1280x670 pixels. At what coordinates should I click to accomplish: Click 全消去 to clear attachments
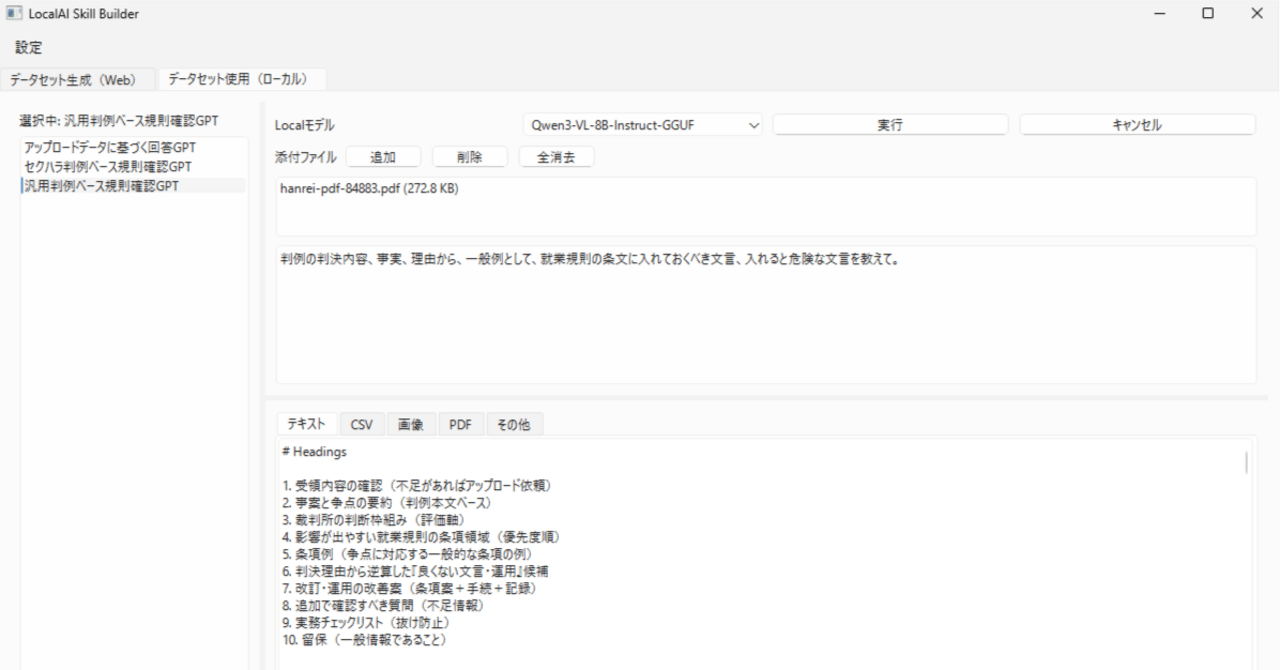[556, 157]
